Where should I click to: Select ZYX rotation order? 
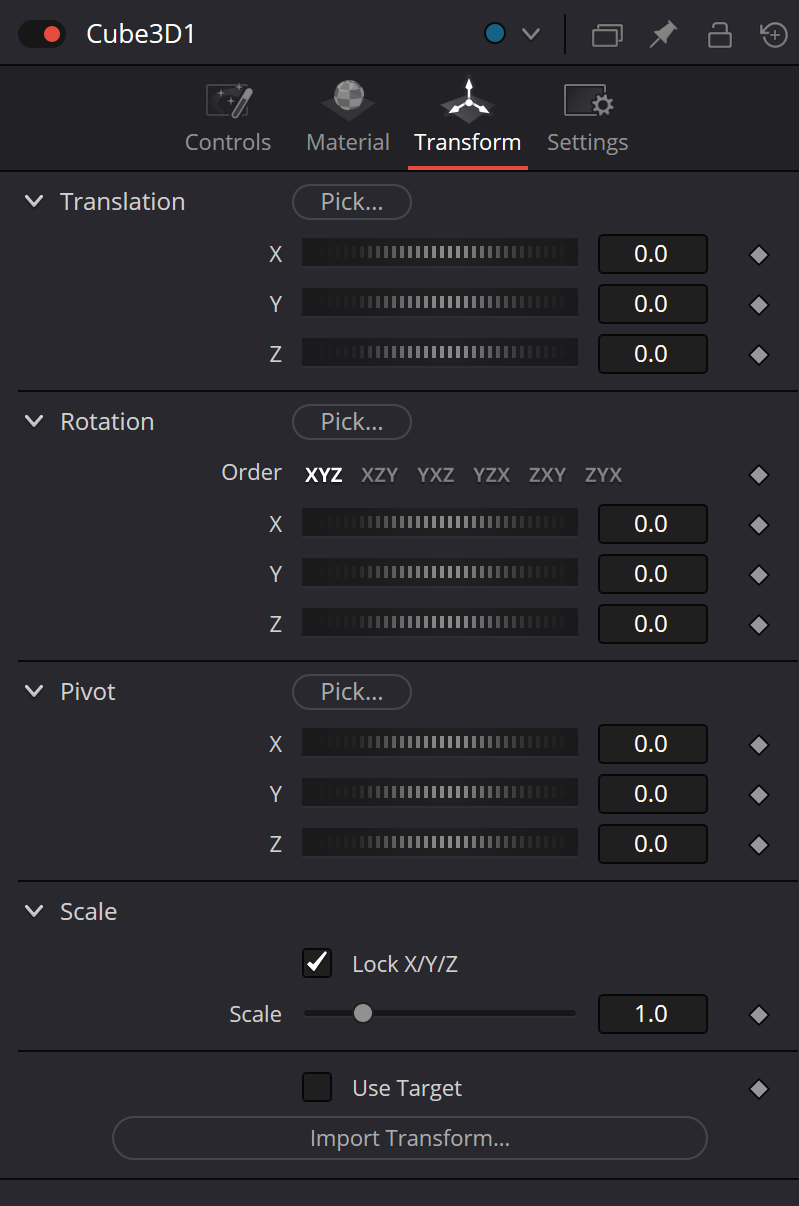pyautogui.click(x=604, y=475)
